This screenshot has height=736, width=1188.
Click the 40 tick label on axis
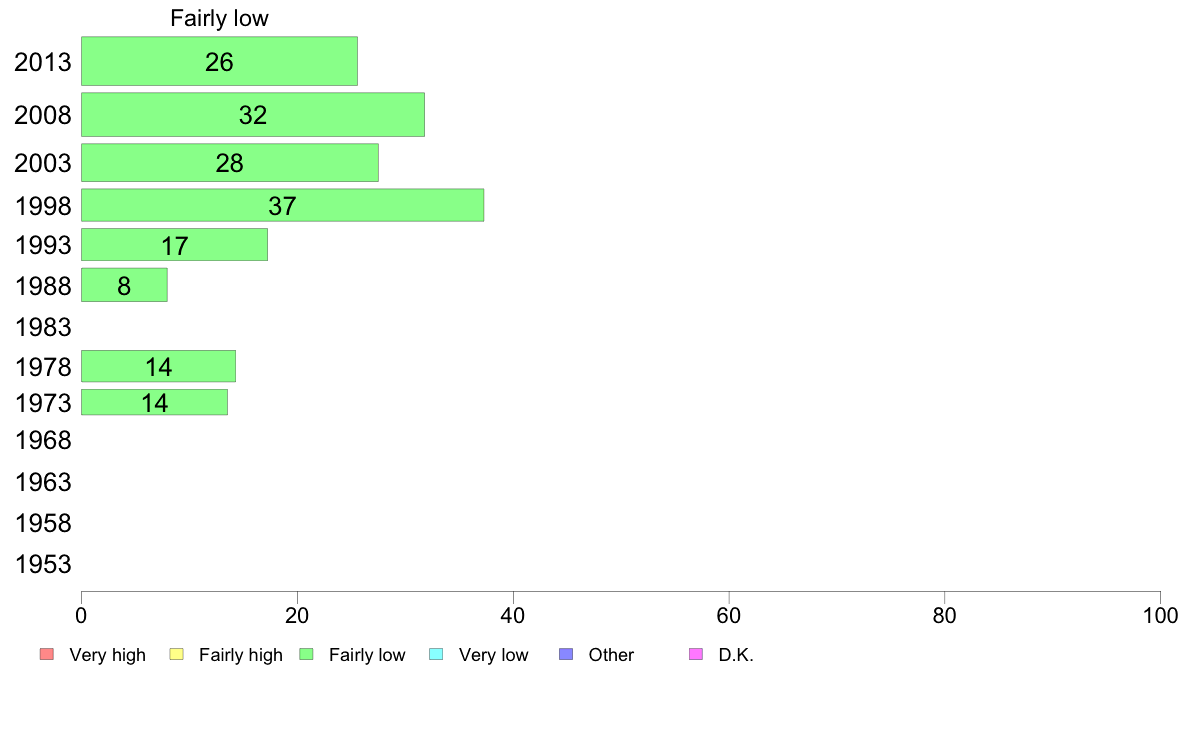click(513, 615)
